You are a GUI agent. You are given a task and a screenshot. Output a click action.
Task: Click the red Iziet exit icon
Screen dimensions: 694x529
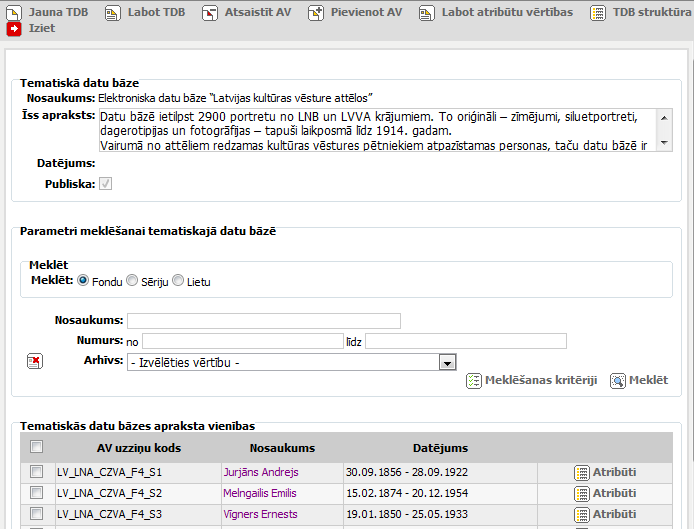tap(15, 29)
